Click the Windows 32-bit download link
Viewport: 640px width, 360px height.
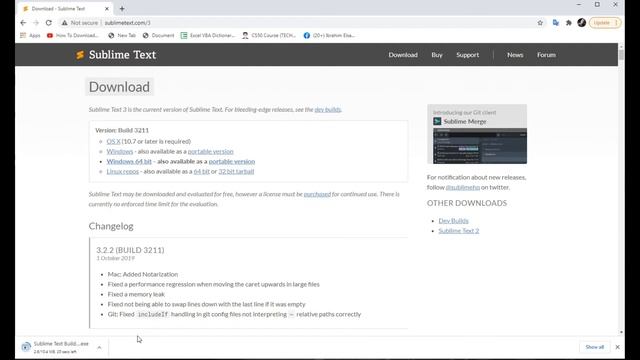[x=120, y=151]
